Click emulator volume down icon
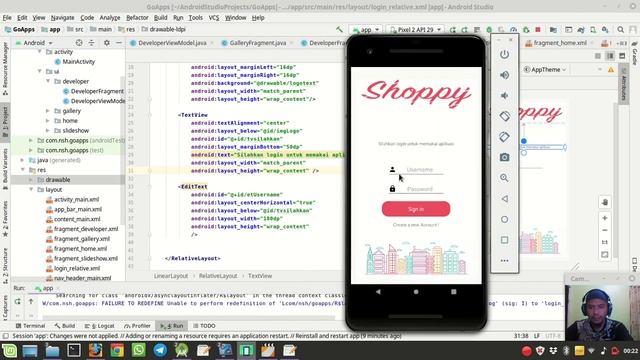 point(504,96)
